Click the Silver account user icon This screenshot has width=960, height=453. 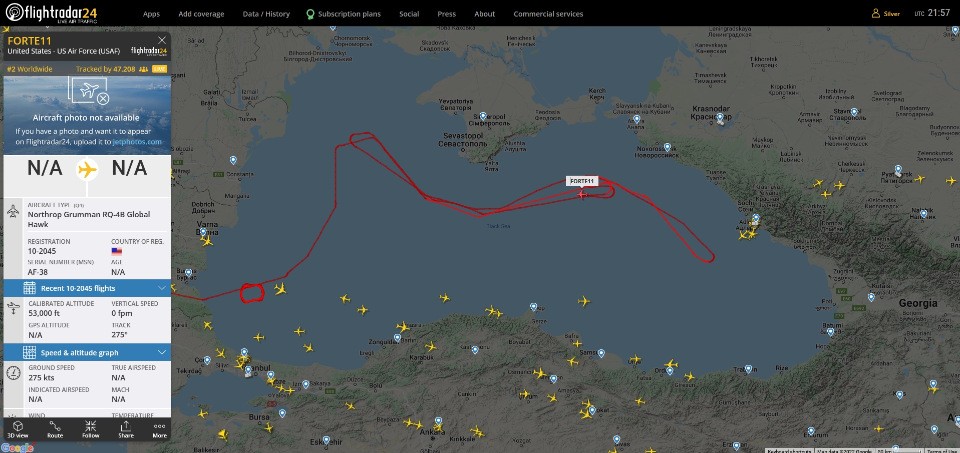[876, 13]
